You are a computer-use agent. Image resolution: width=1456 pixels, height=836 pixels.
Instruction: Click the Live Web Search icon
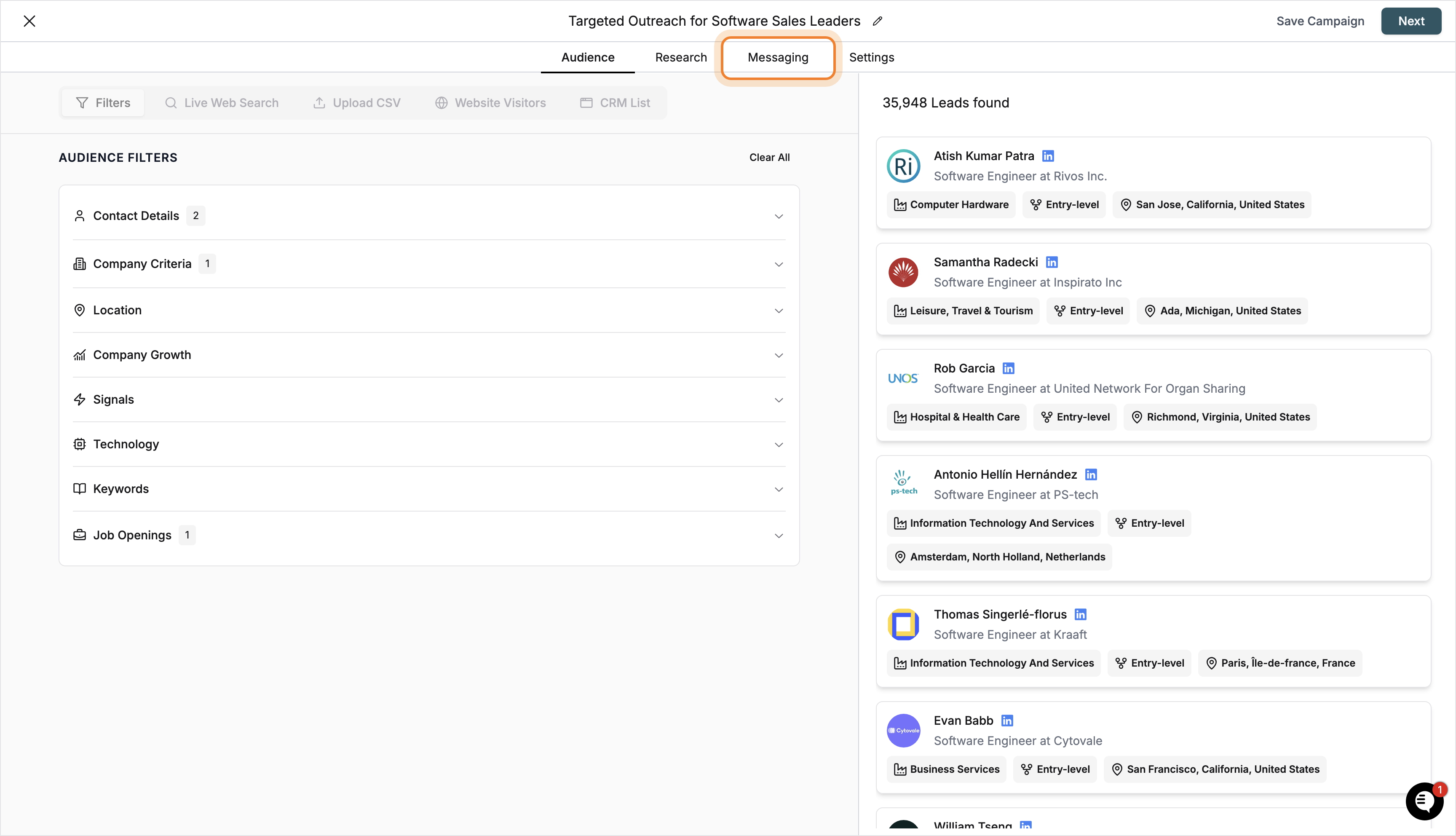pyautogui.click(x=171, y=102)
